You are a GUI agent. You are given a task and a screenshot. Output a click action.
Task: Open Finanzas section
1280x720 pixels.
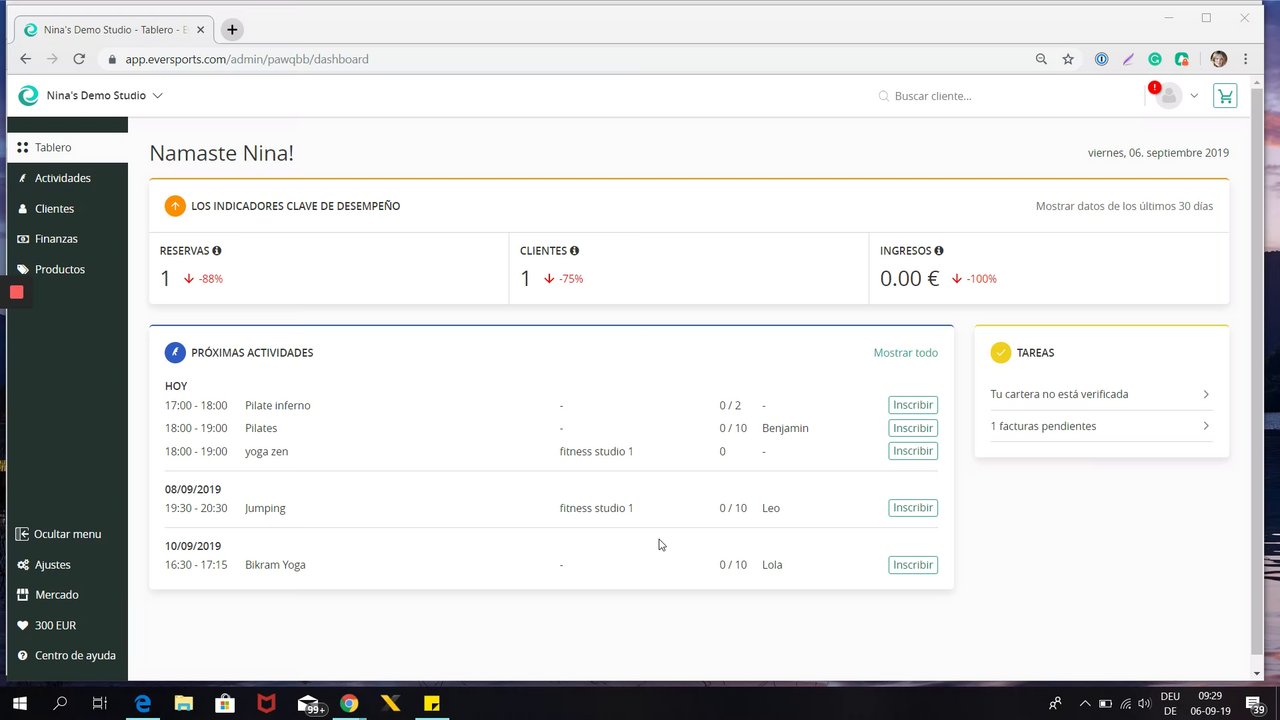[x=67, y=239]
